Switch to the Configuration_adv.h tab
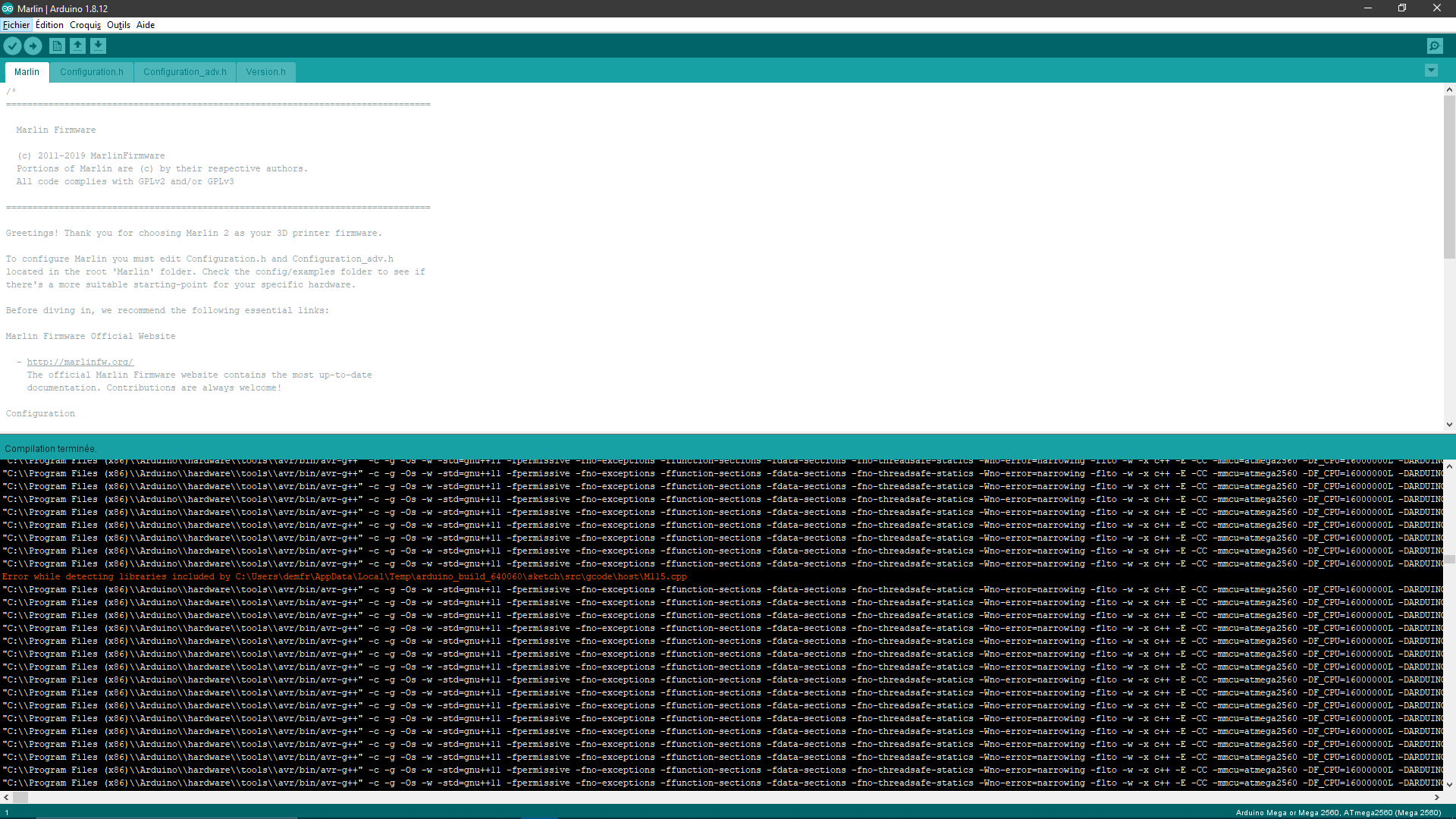1456x819 pixels. click(x=185, y=72)
